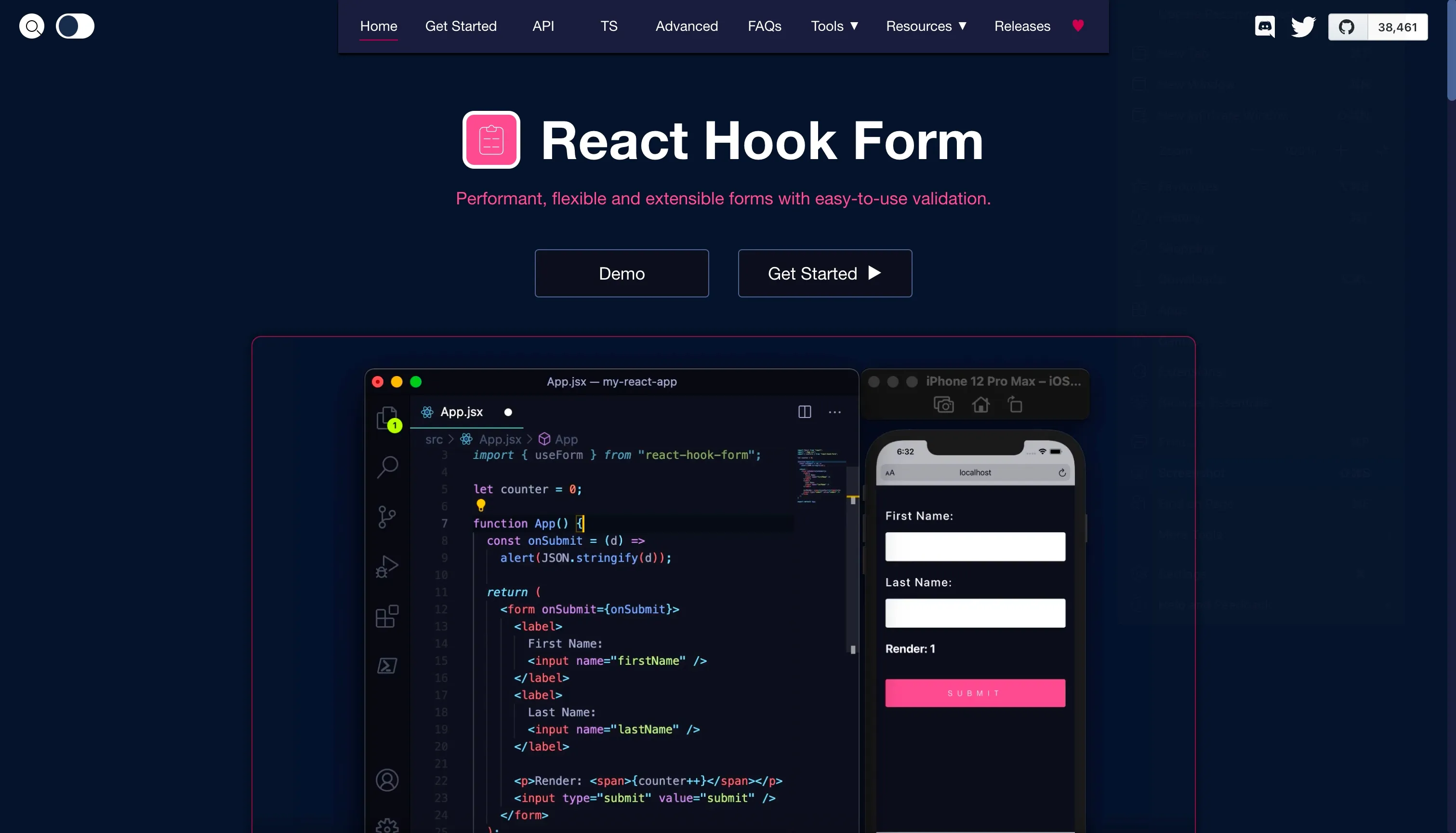Open the Run and Debug icon
Screen dimensions: 1456x833
point(387,566)
